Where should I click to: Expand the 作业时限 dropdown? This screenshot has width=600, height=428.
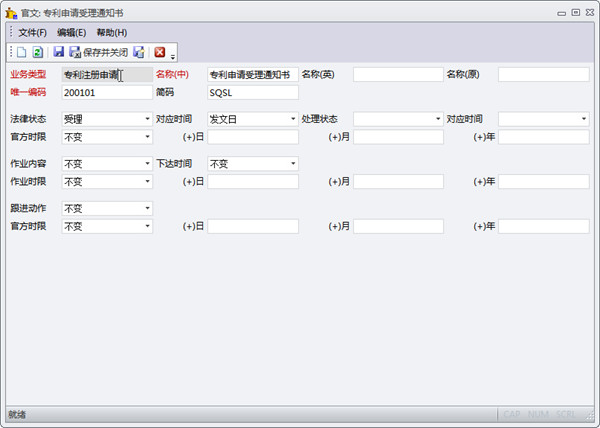(147, 182)
